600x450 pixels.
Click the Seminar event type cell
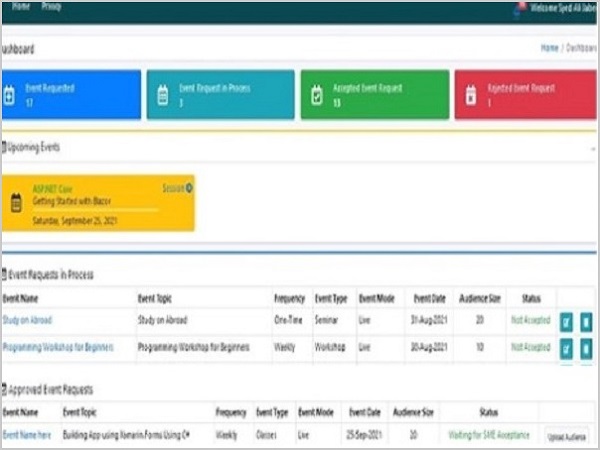coord(326,320)
